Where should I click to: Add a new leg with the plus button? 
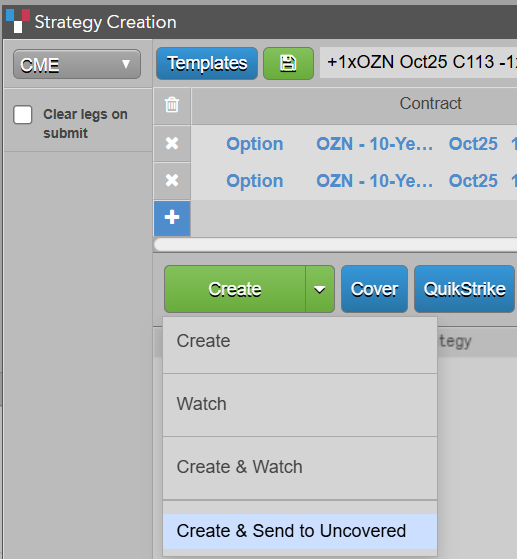pos(172,217)
